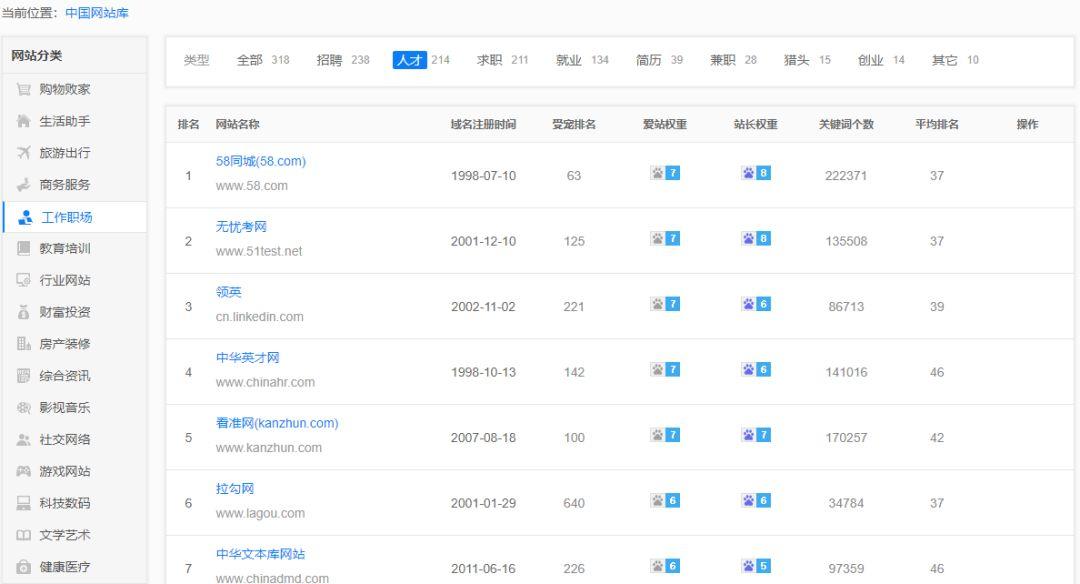The image size is (1080, 584).
Task: Select the active 人才 filter tab
Action: coord(410,60)
